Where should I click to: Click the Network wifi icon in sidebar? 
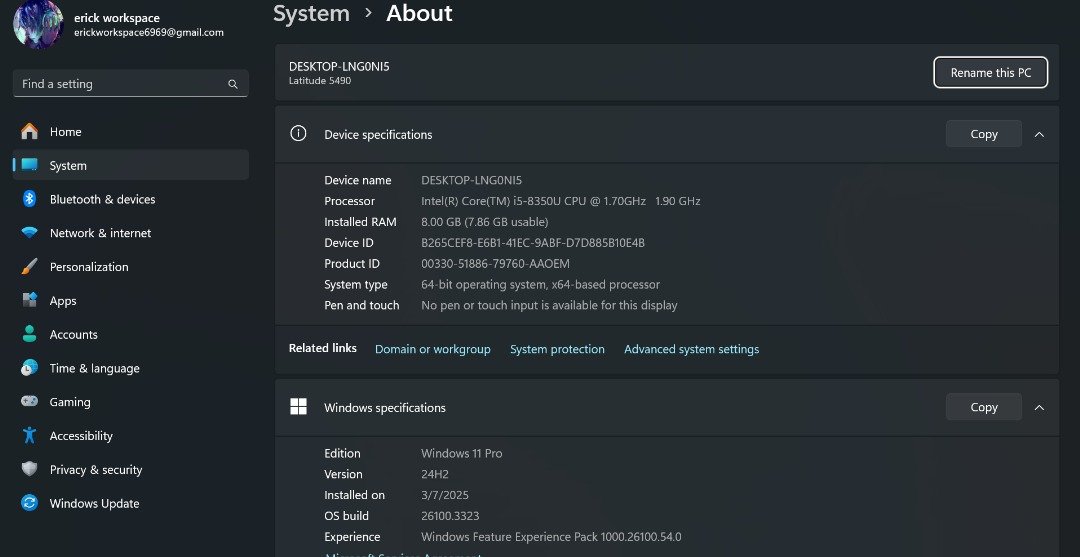point(30,233)
